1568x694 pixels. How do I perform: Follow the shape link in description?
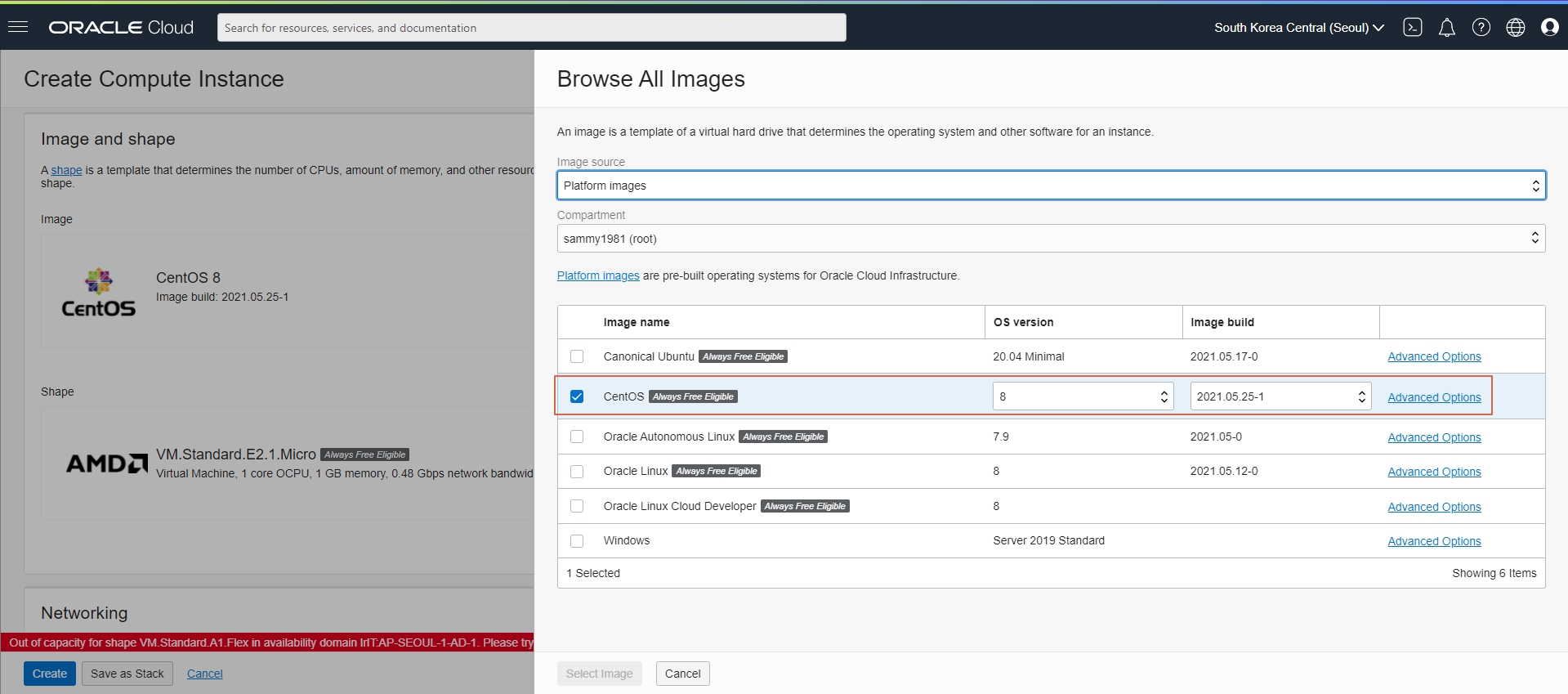[x=66, y=170]
